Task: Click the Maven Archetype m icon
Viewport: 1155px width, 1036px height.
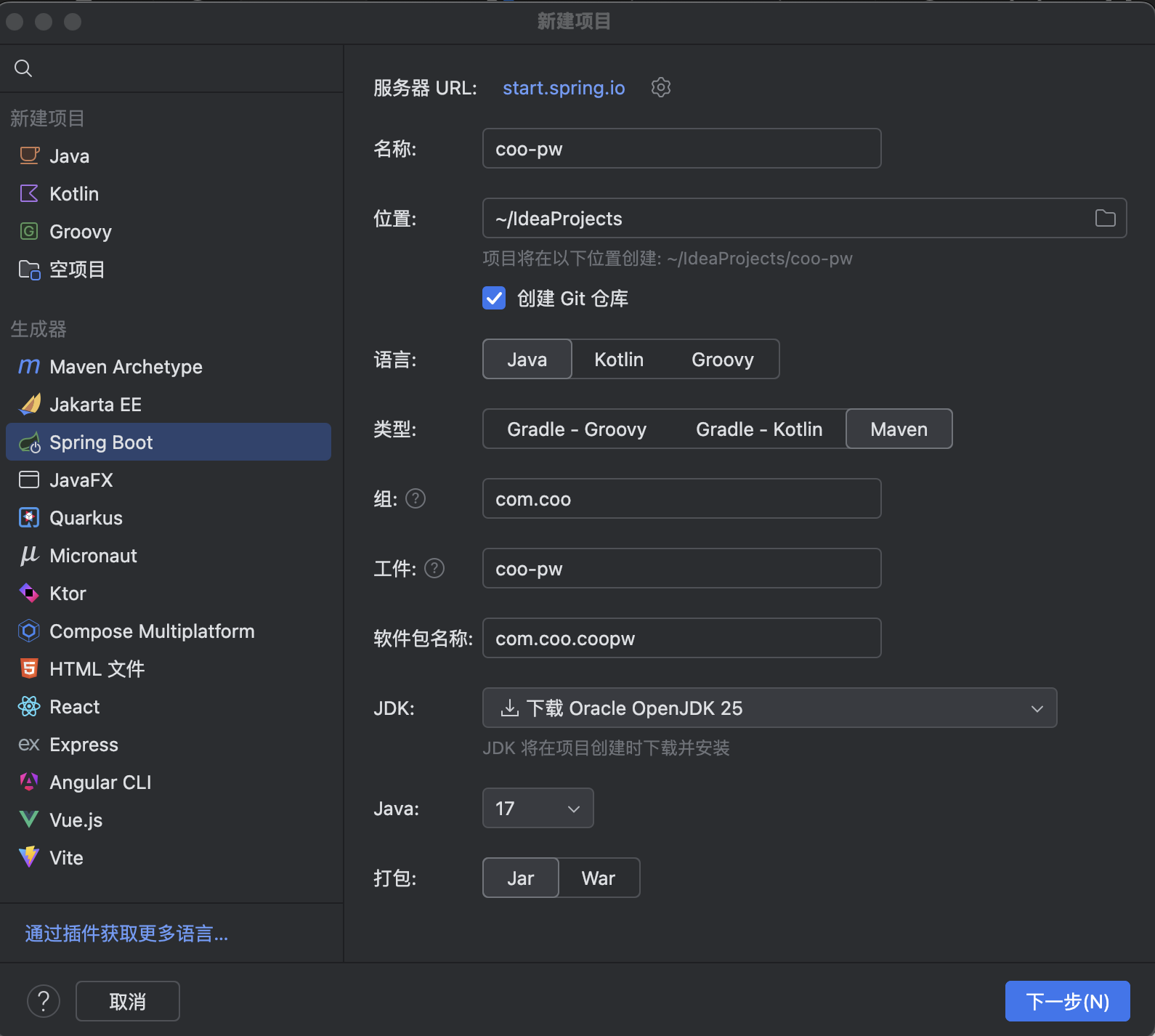Action: coord(29,366)
